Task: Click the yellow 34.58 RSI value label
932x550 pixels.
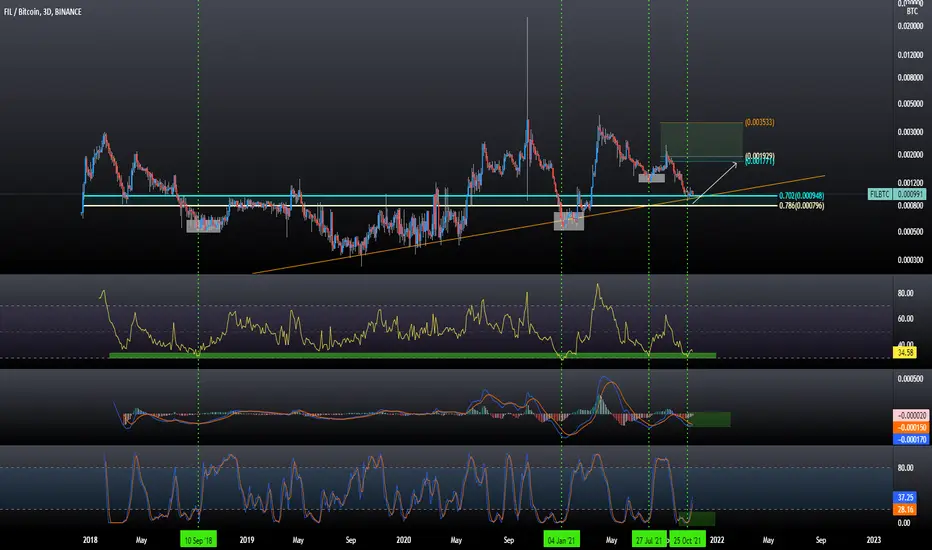Action: [x=905, y=353]
